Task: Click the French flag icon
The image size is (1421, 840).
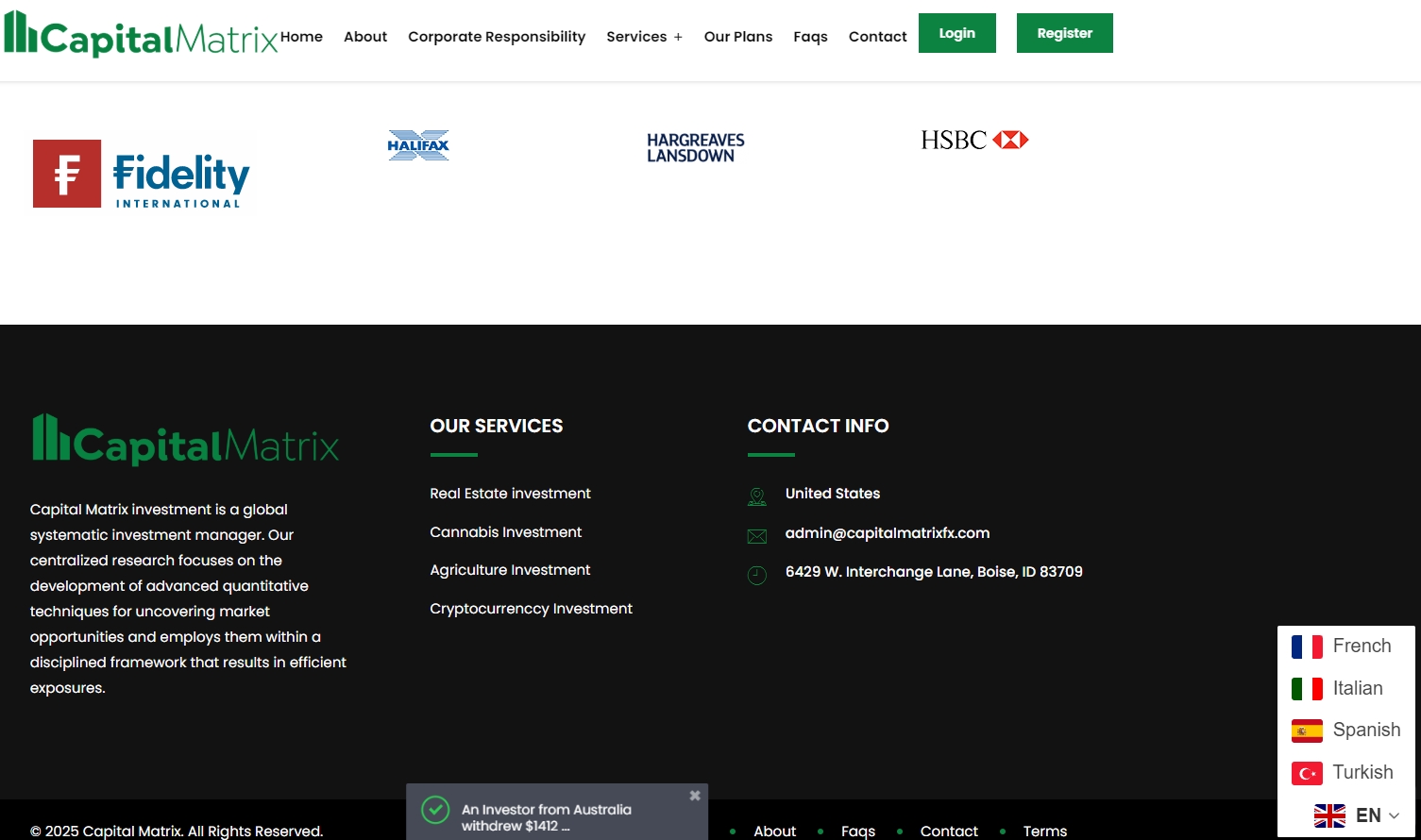Action: point(1307,647)
